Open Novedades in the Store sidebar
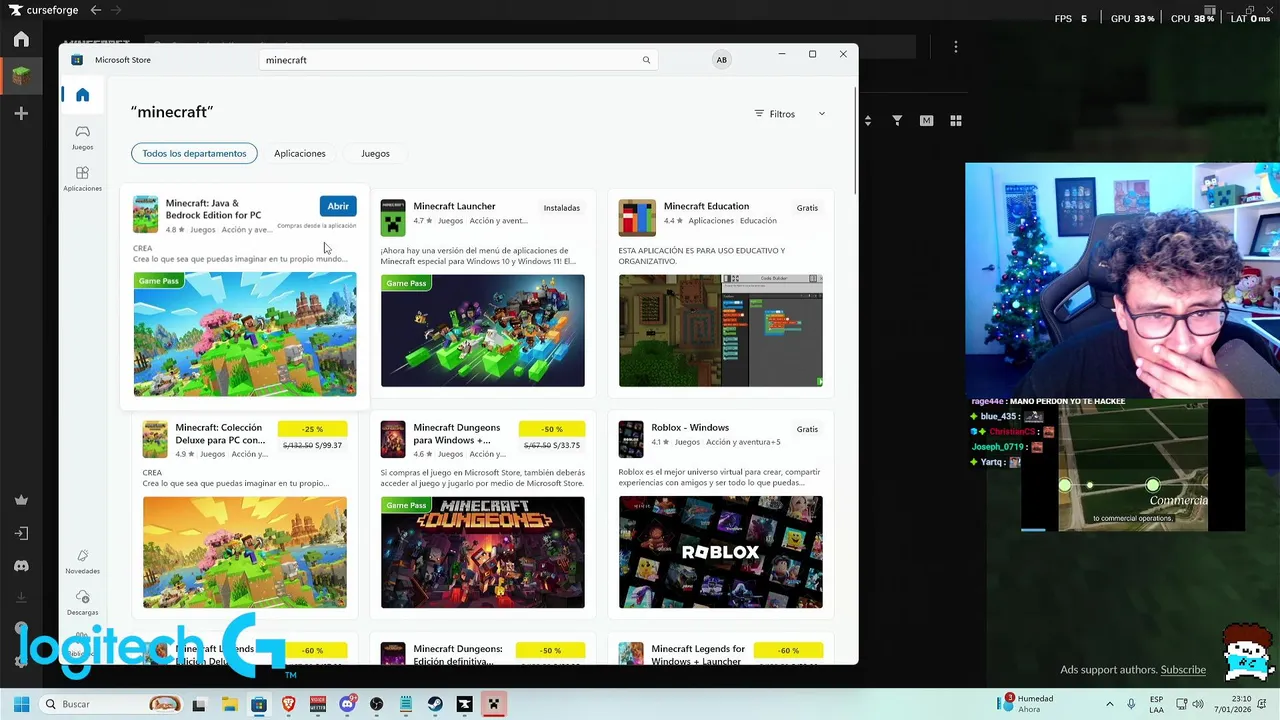The width and height of the screenshot is (1280, 720). coord(82,561)
